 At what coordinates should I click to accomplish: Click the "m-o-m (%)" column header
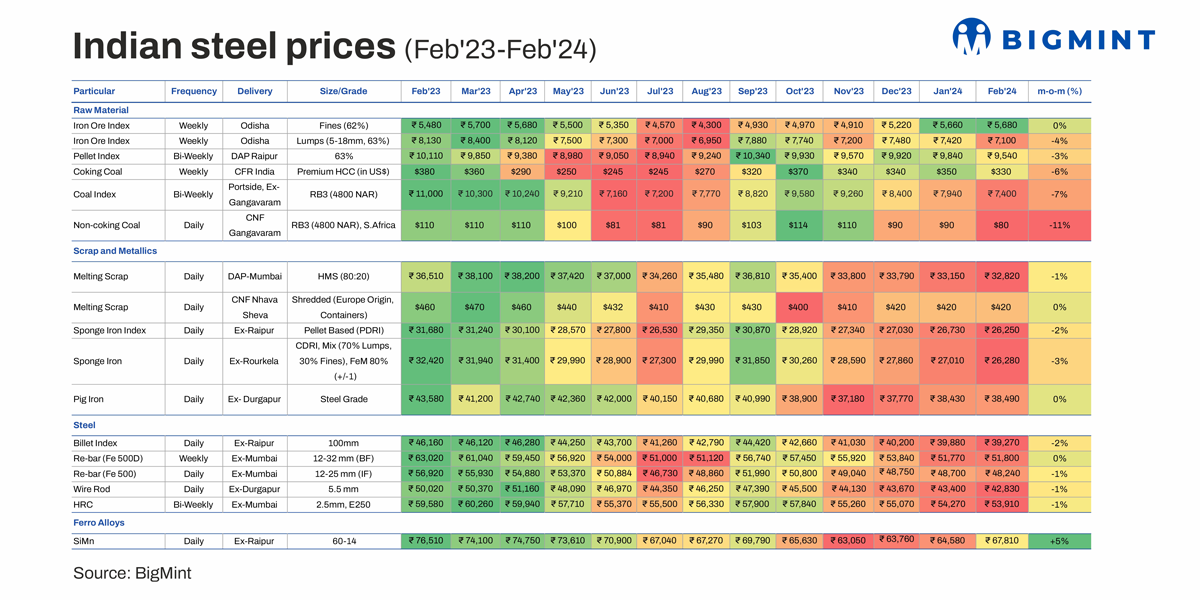coord(1059,91)
